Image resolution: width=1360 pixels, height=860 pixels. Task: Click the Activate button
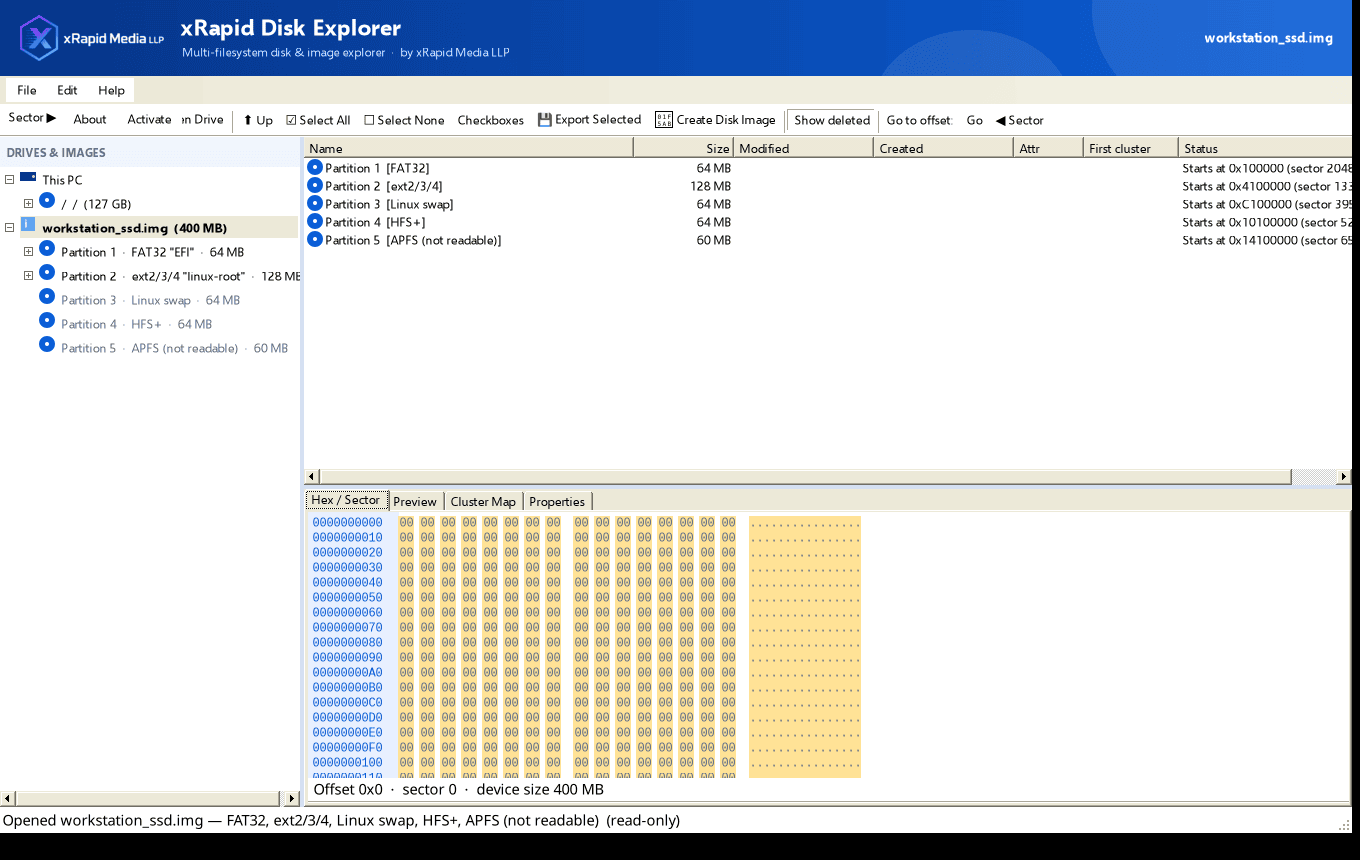point(149,119)
